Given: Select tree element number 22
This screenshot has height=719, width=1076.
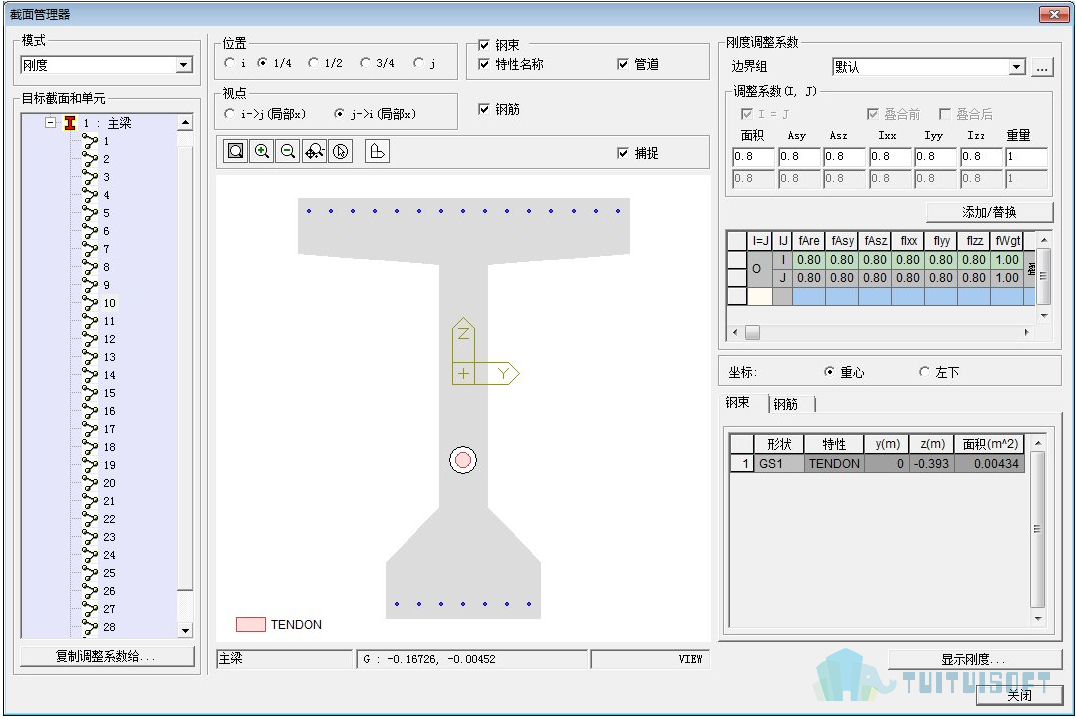Looking at the screenshot, I should coord(110,519).
